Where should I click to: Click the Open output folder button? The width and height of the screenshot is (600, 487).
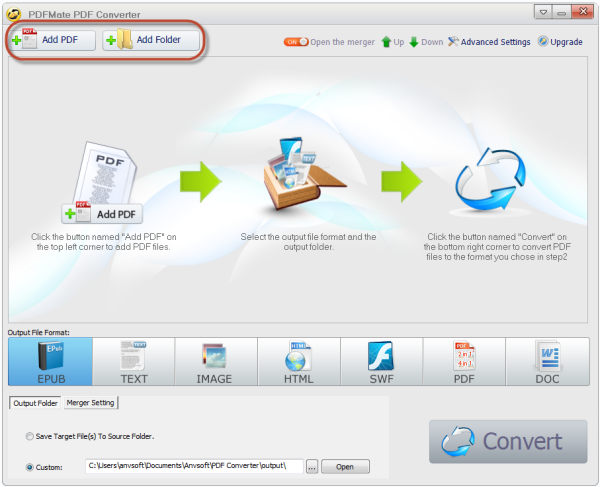[x=345, y=467]
